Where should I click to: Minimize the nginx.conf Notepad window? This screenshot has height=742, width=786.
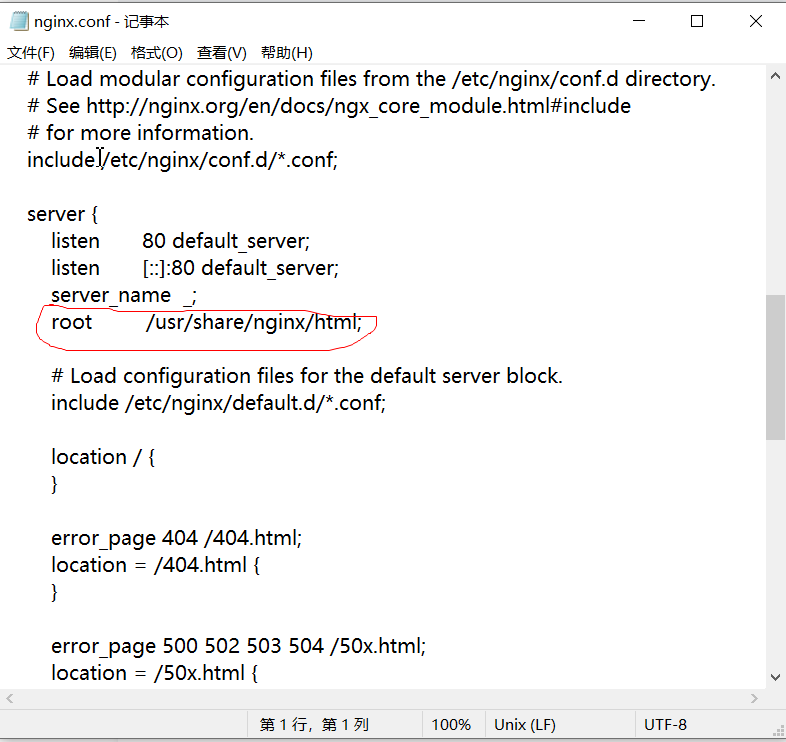click(639, 21)
